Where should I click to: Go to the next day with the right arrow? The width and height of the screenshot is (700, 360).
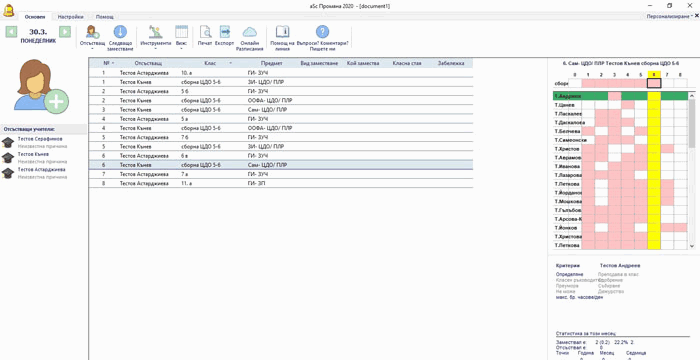point(65,31)
